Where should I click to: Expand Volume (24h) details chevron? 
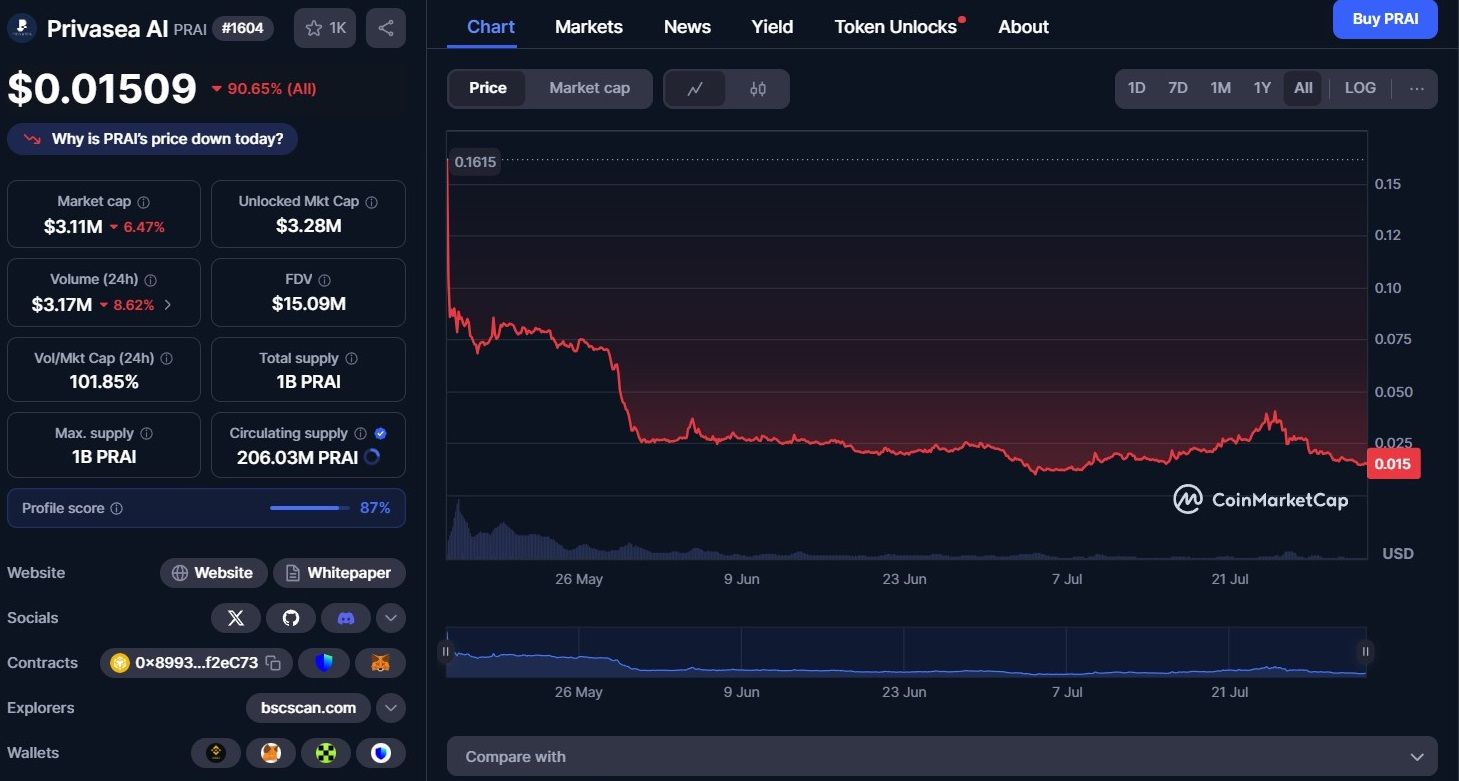167,305
